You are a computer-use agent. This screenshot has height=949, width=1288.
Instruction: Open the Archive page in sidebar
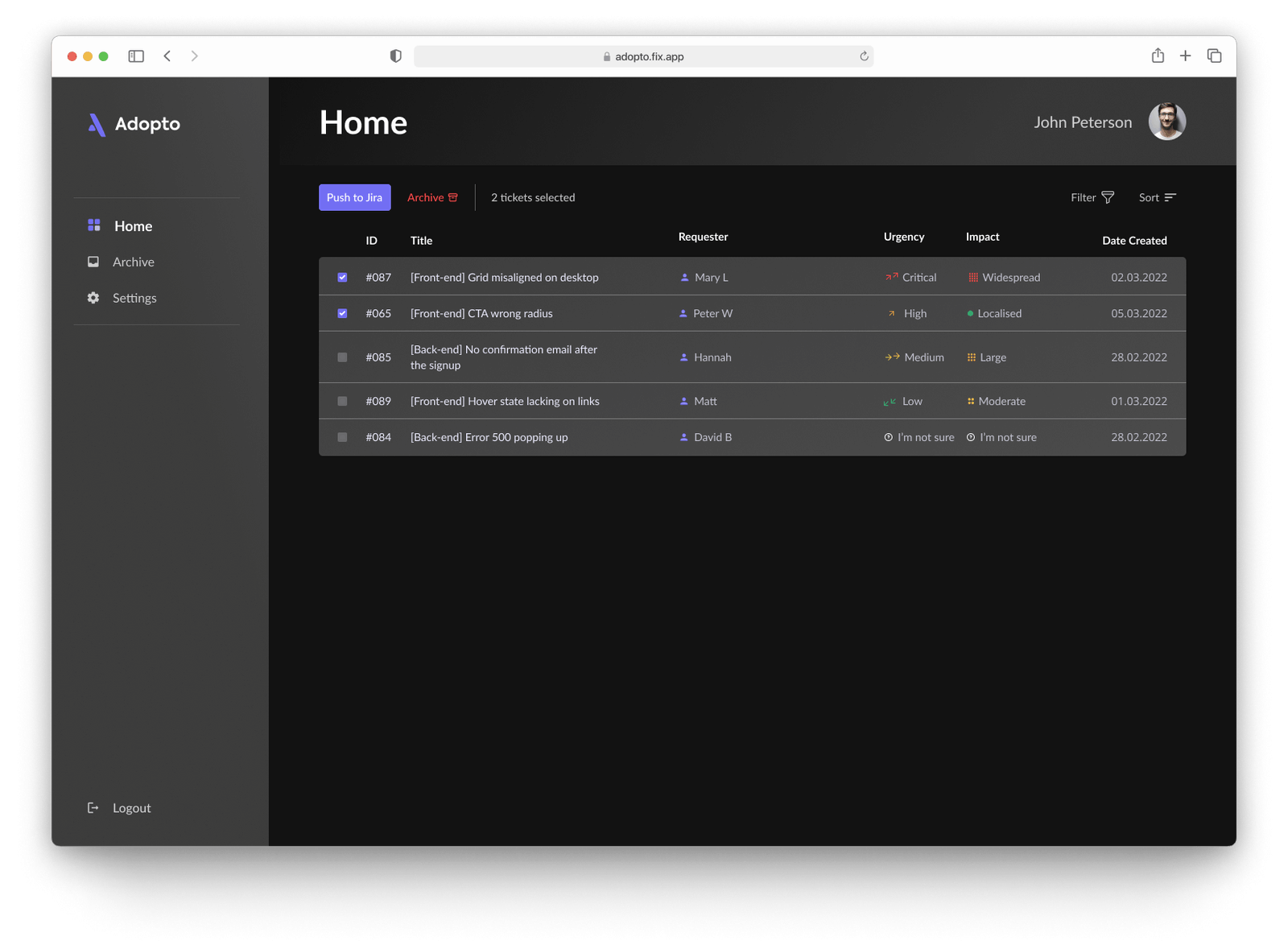coord(121,262)
